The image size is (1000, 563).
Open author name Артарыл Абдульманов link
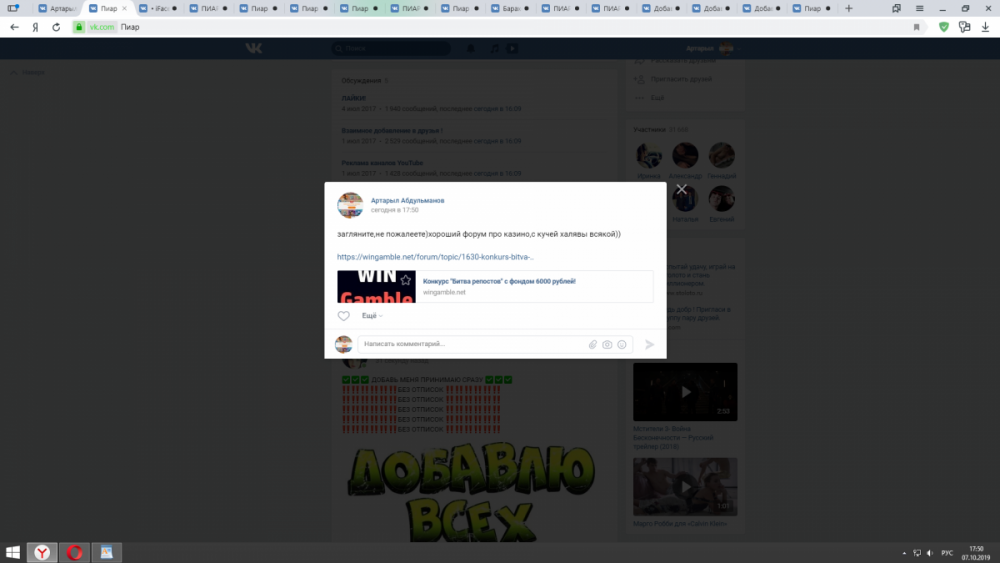pyautogui.click(x=408, y=200)
